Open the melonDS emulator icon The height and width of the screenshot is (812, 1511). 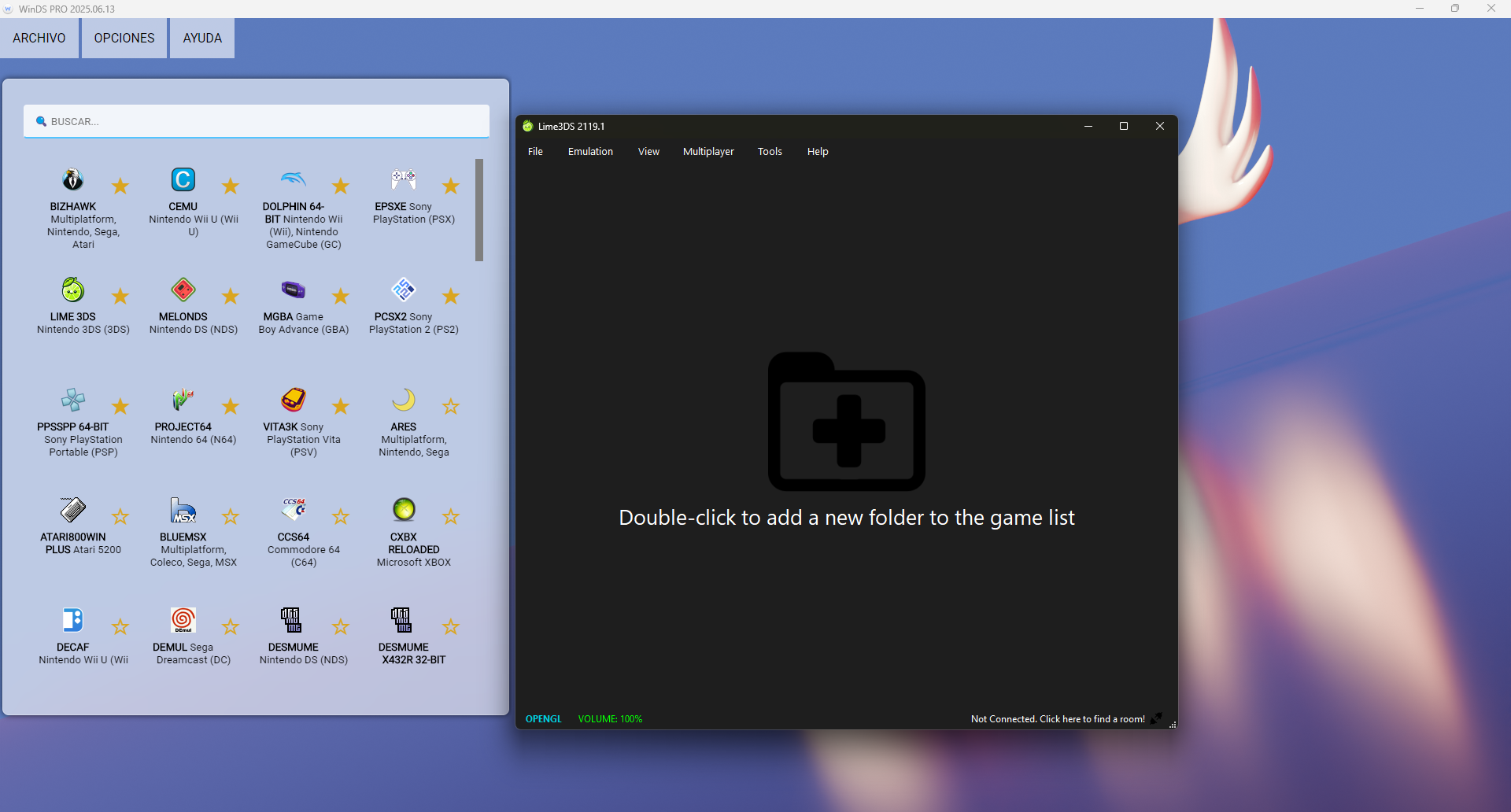click(x=183, y=290)
